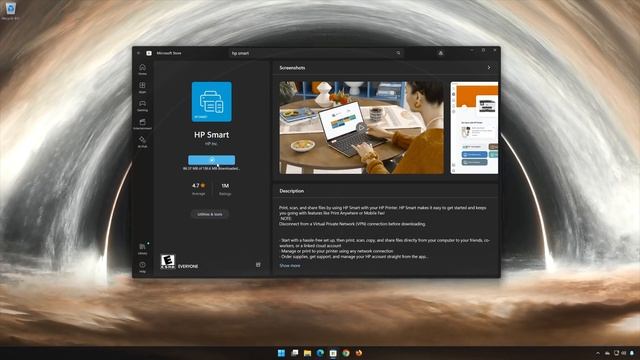Viewport: 640px width, 360px height.
Task: Open the Entertainment section in Store sidebar
Action: click(142, 124)
